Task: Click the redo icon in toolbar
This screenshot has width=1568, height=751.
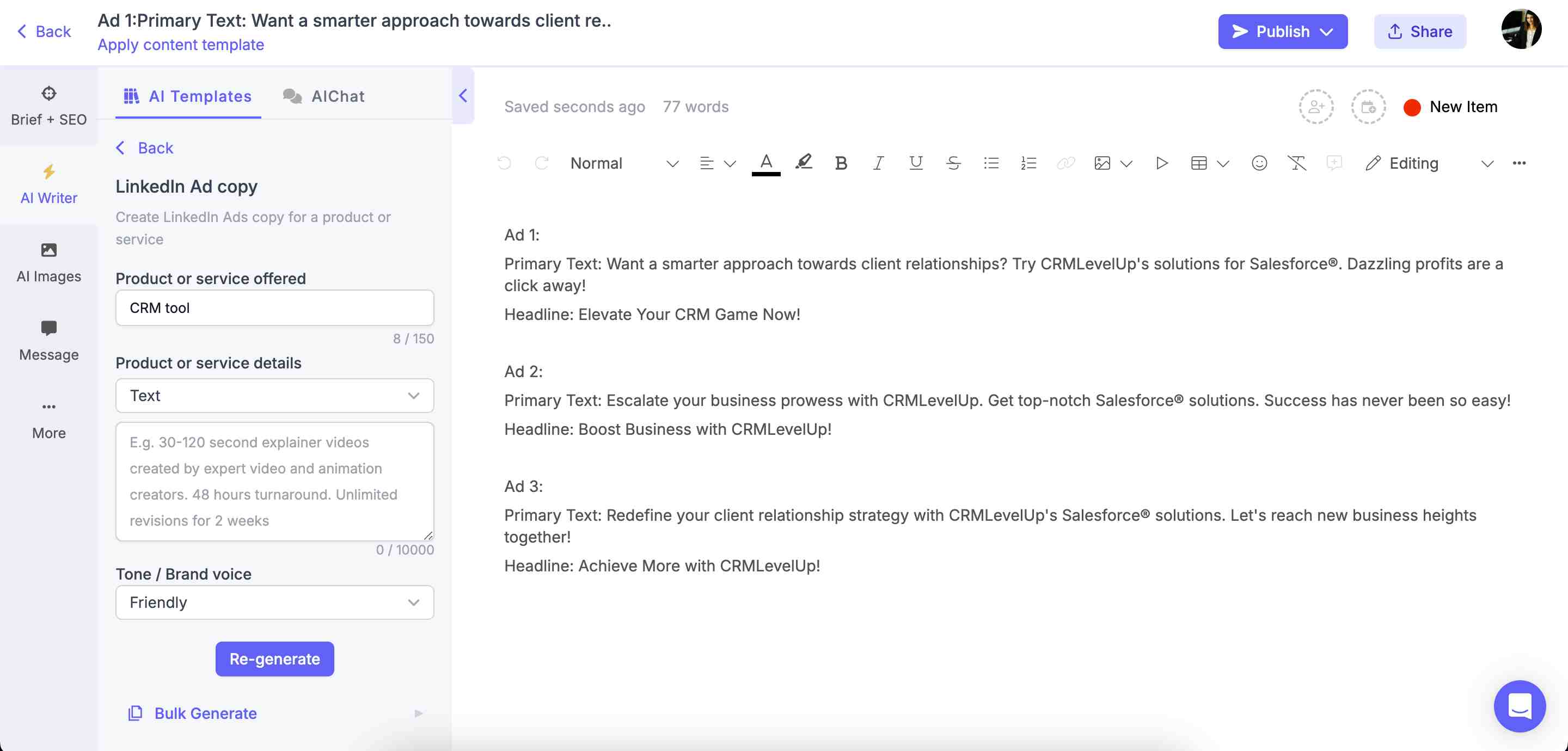Action: pyautogui.click(x=541, y=163)
